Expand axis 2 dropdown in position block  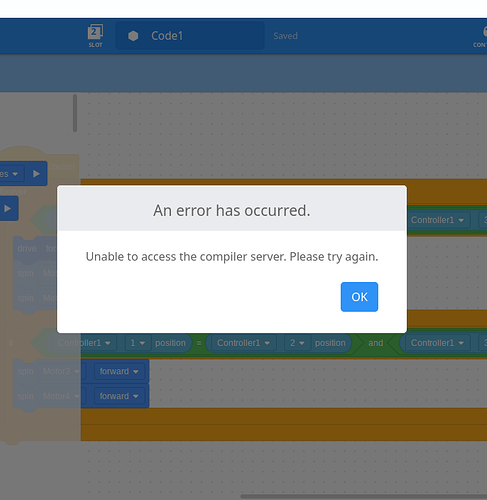(x=296, y=343)
